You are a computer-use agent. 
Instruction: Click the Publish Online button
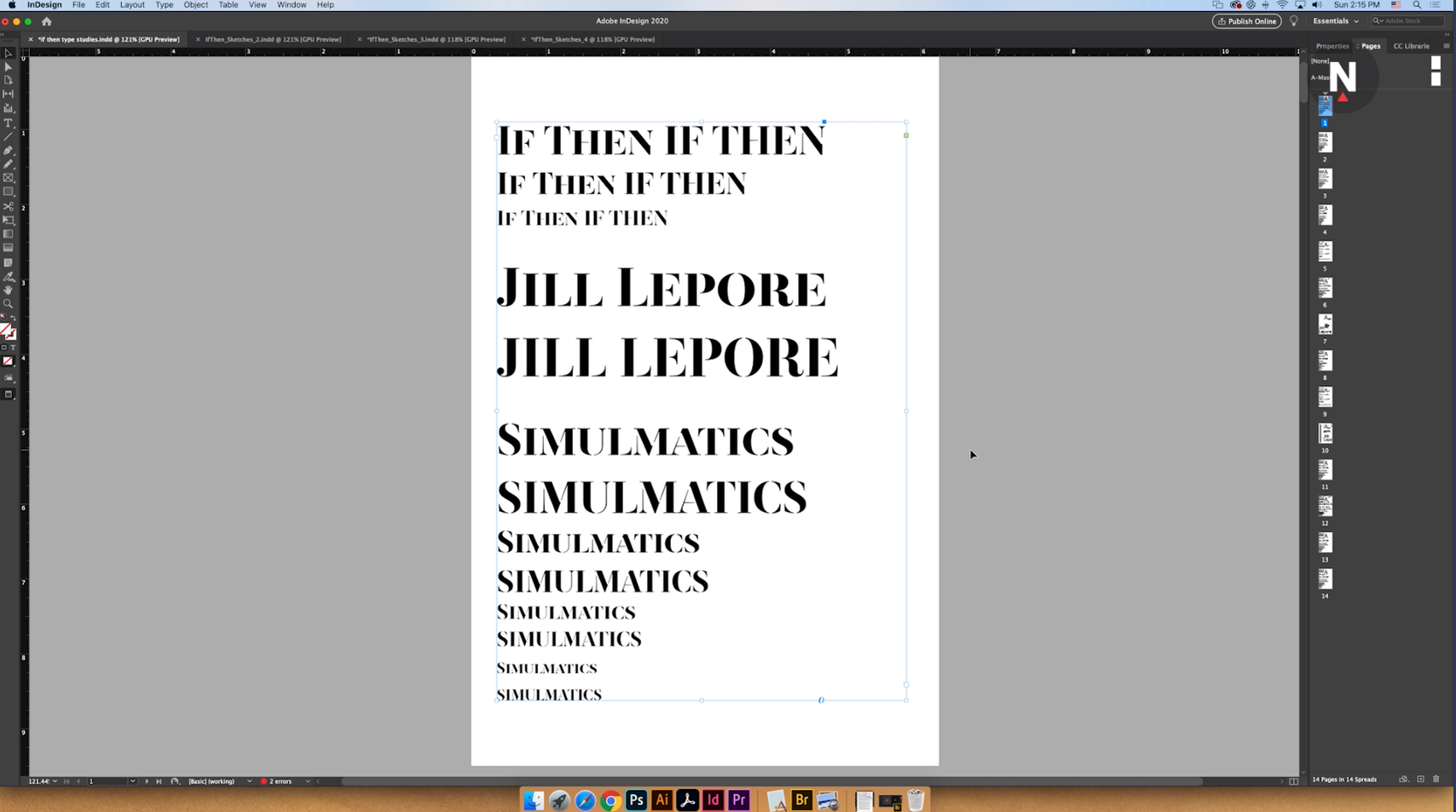pos(1246,21)
